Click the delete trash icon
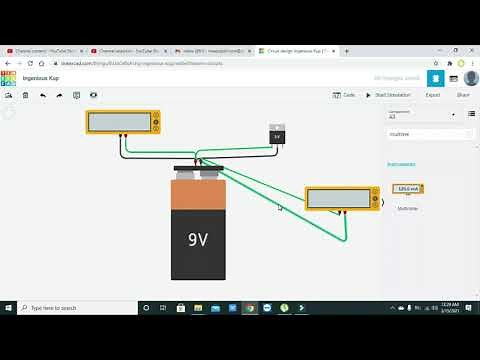This screenshot has height=360, width=480. [x=25, y=95]
